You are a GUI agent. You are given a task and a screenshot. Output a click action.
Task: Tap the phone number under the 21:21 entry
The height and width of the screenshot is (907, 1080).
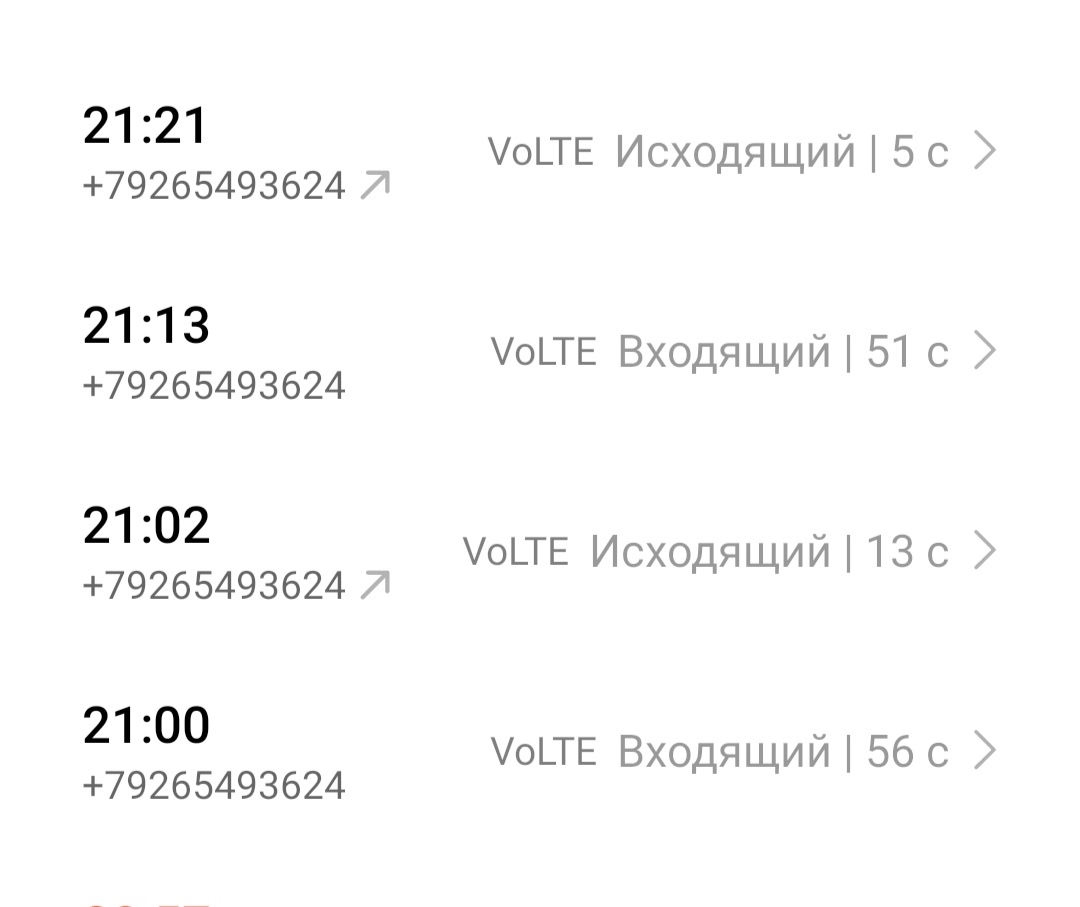[214, 186]
